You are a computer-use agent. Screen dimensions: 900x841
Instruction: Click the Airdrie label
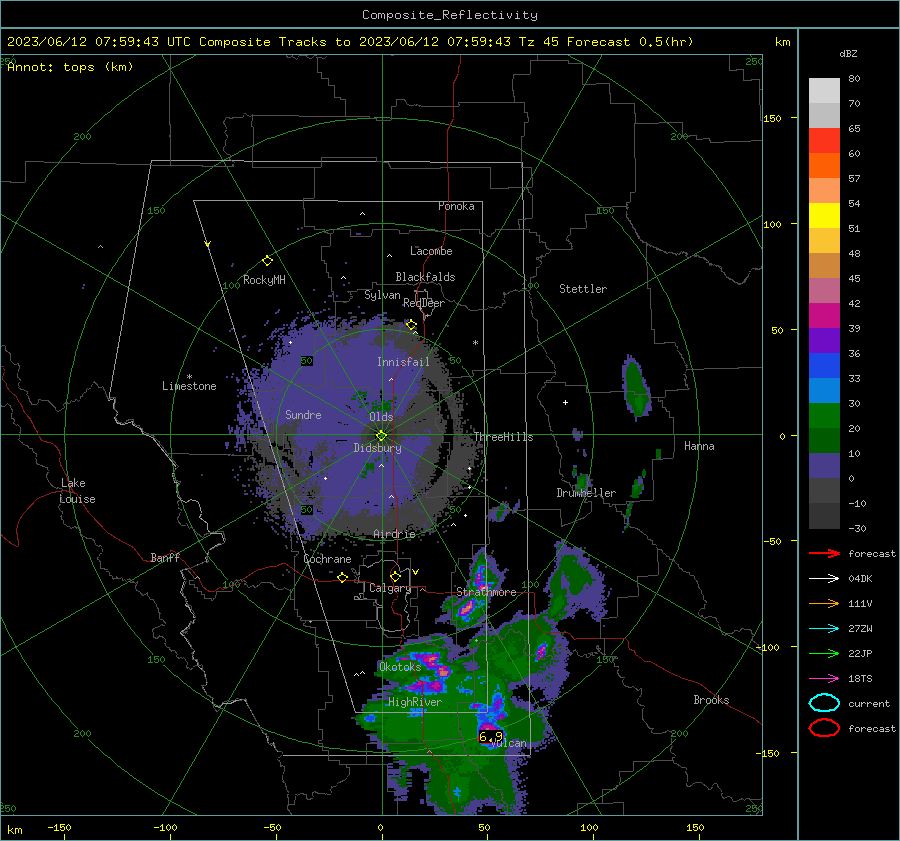394,534
